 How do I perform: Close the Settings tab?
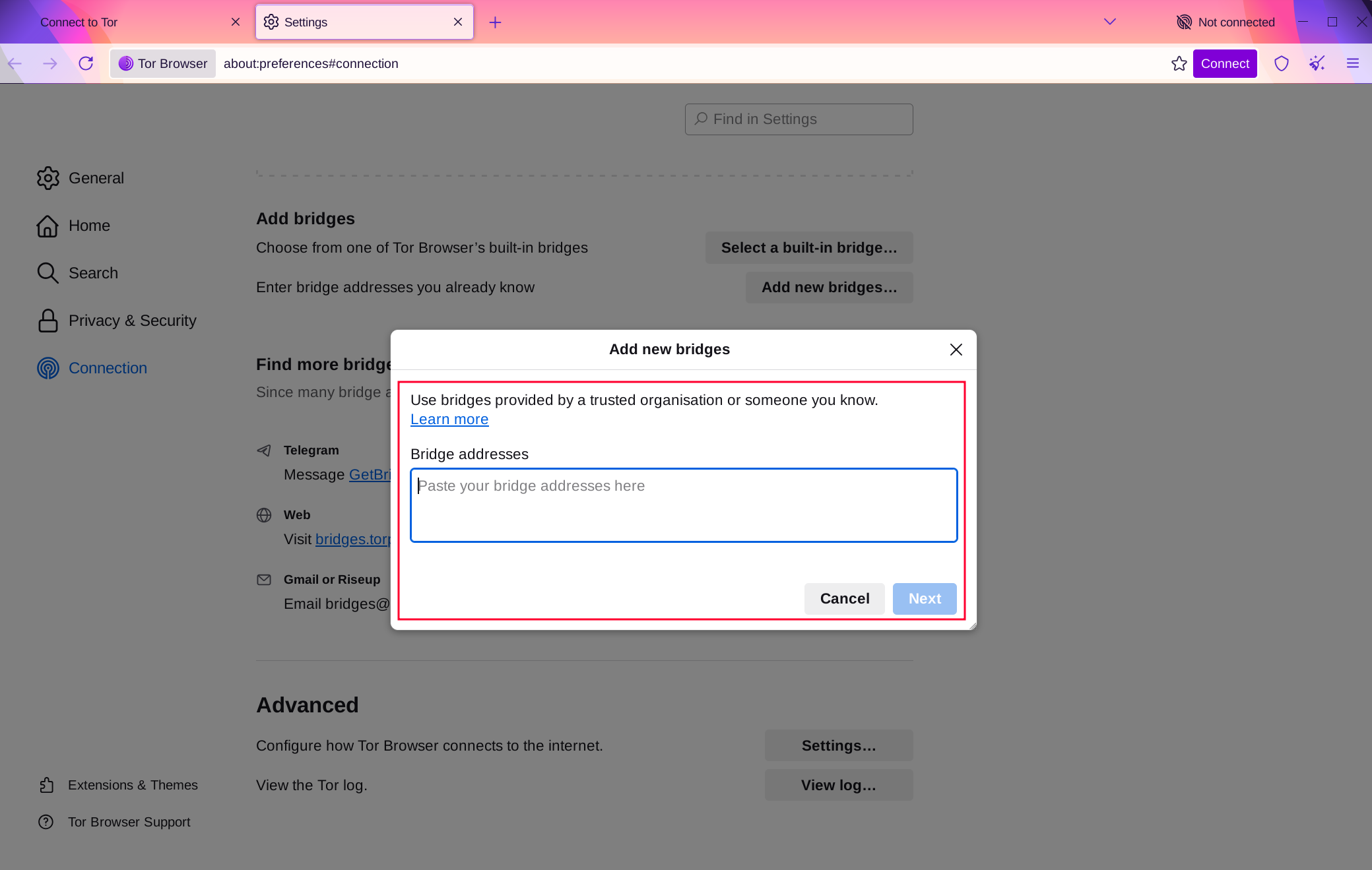(x=458, y=22)
